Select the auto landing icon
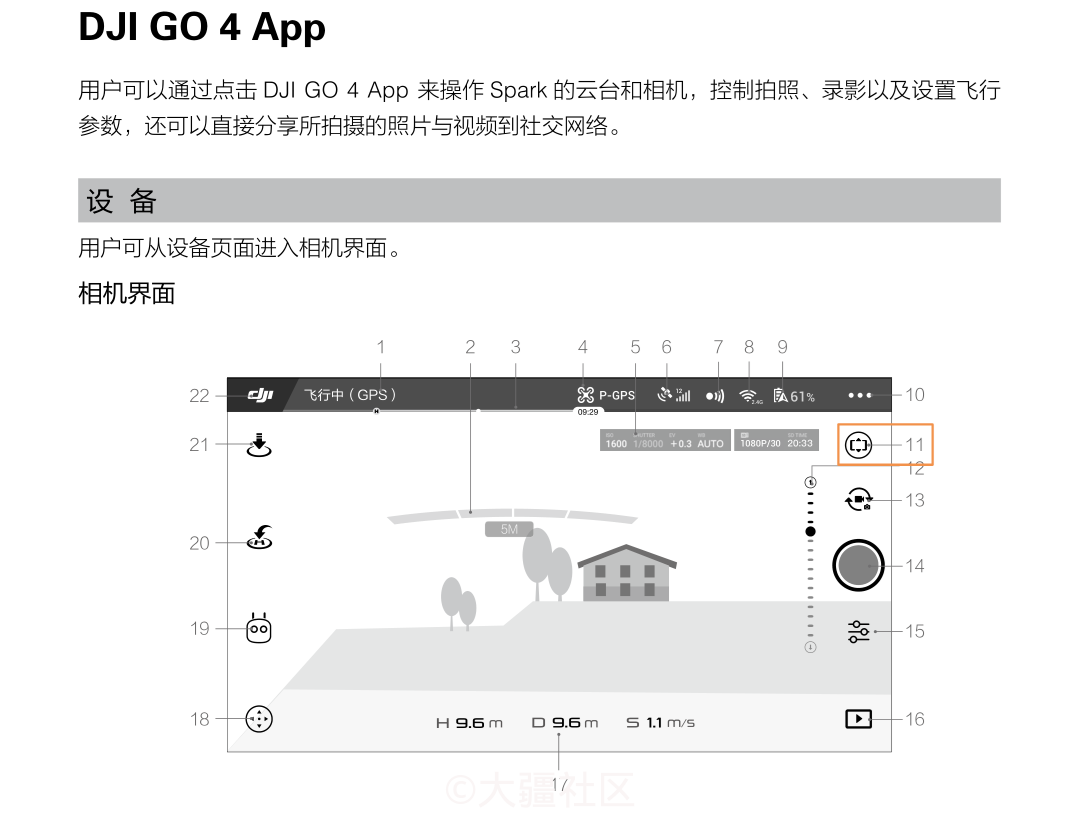Screen dimensions: 1080x818 tap(257, 443)
